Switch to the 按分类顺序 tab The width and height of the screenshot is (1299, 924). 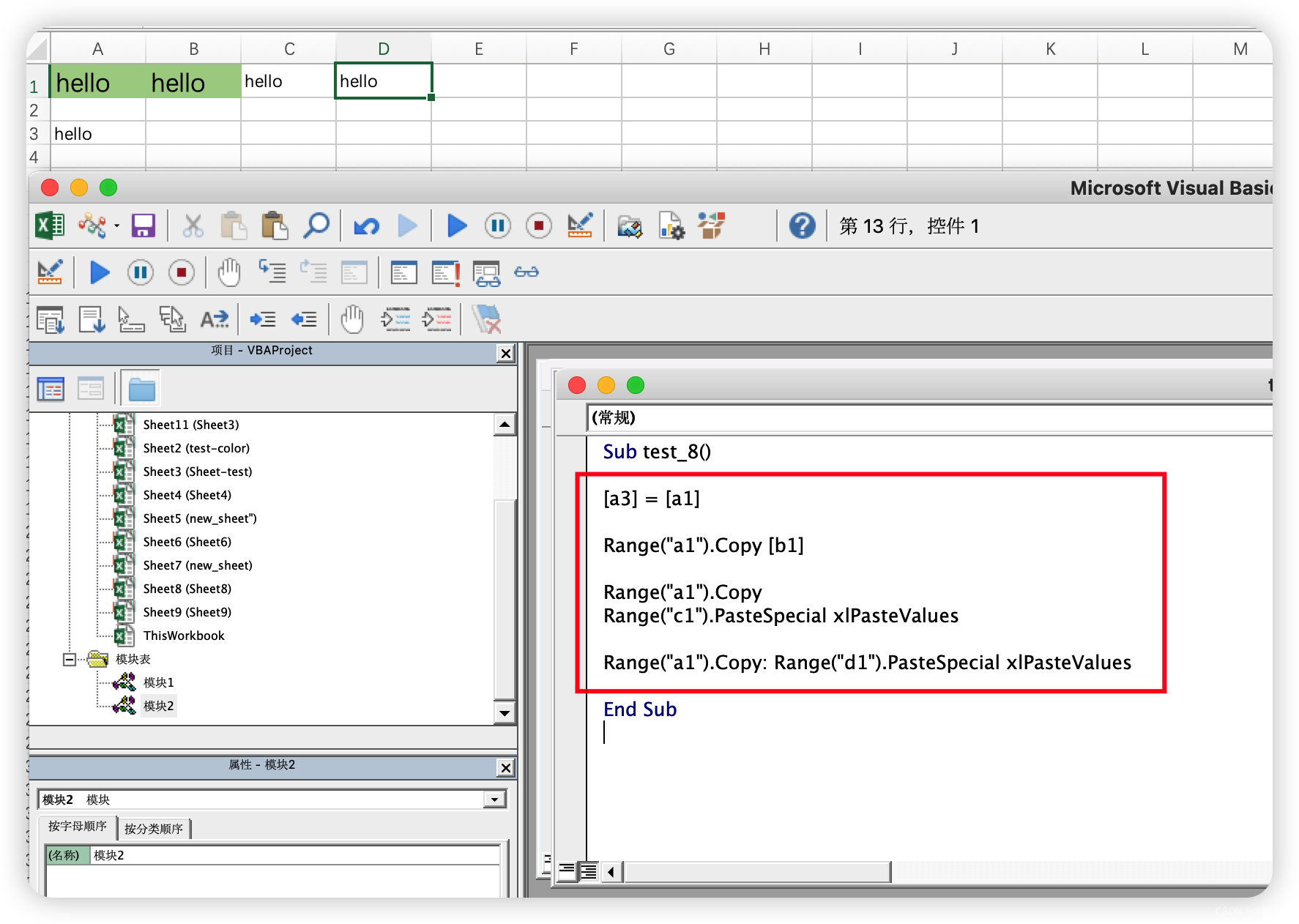click(154, 828)
